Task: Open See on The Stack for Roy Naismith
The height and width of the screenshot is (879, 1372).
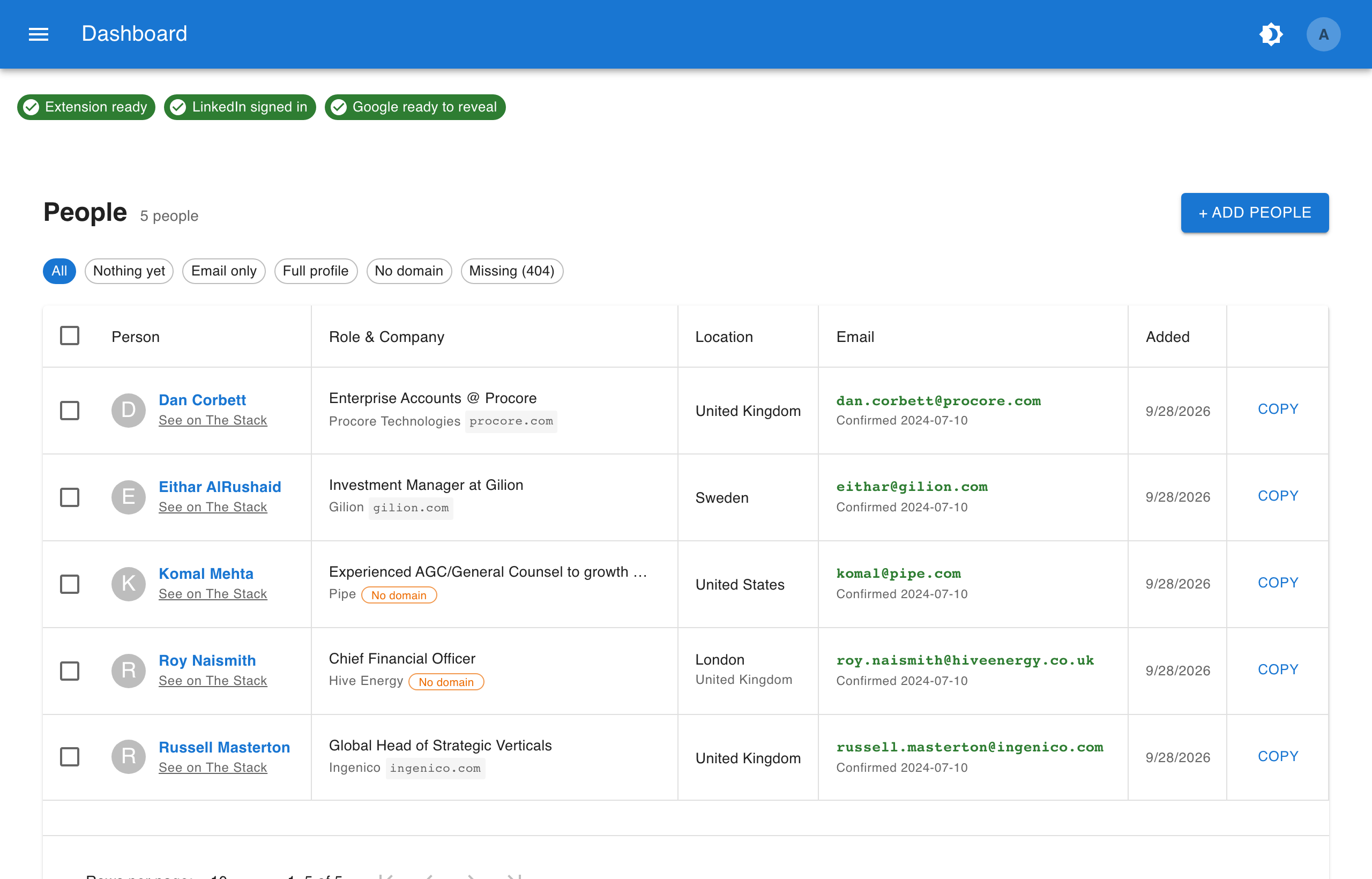Action: click(213, 680)
